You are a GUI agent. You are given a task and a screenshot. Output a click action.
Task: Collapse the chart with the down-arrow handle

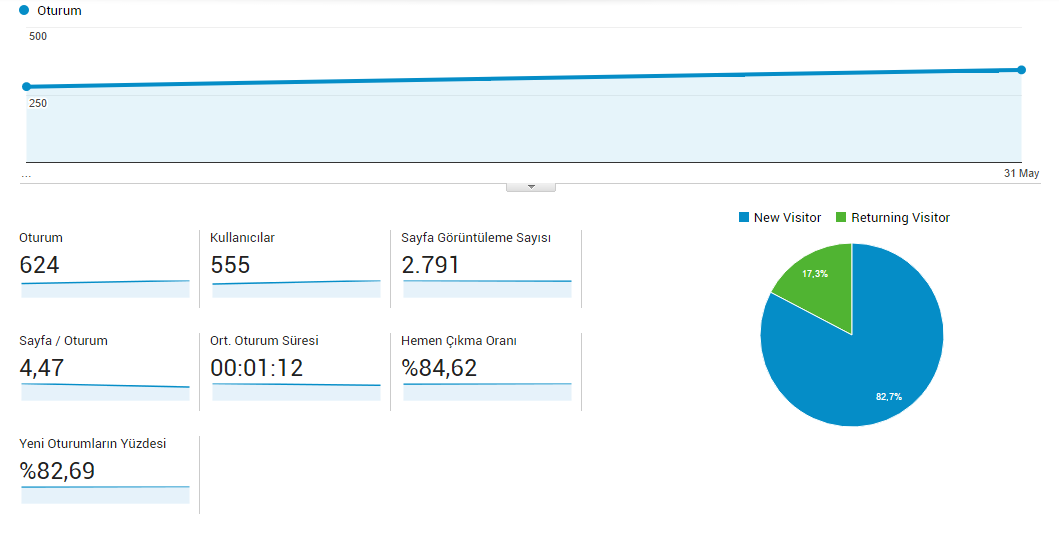(531, 187)
